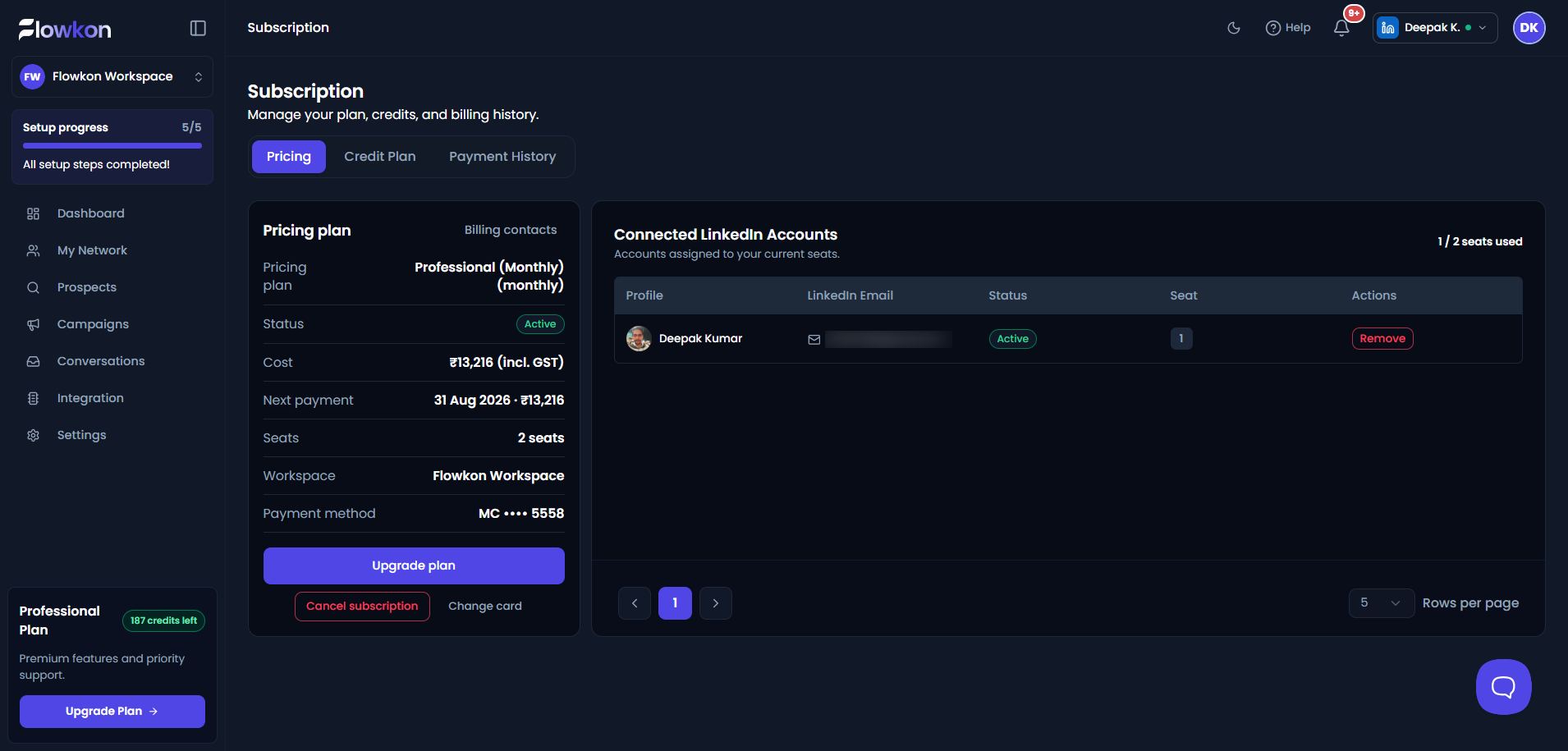
Task: Open the rows per page dropdown
Action: click(1381, 603)
